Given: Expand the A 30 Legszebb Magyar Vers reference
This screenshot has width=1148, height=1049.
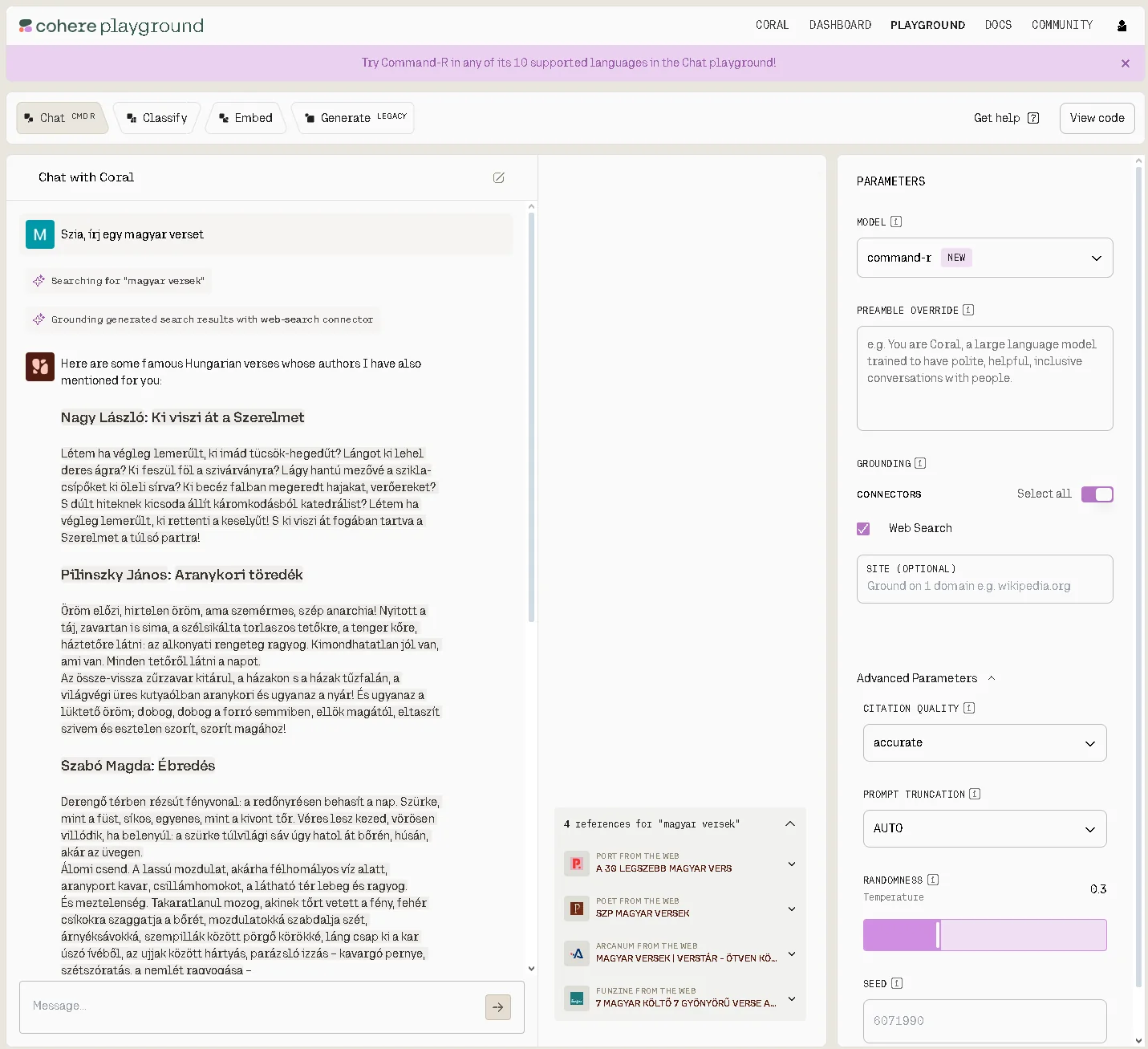Looking at the screenshot, I should pyautogui.click(x=792, y=864).
